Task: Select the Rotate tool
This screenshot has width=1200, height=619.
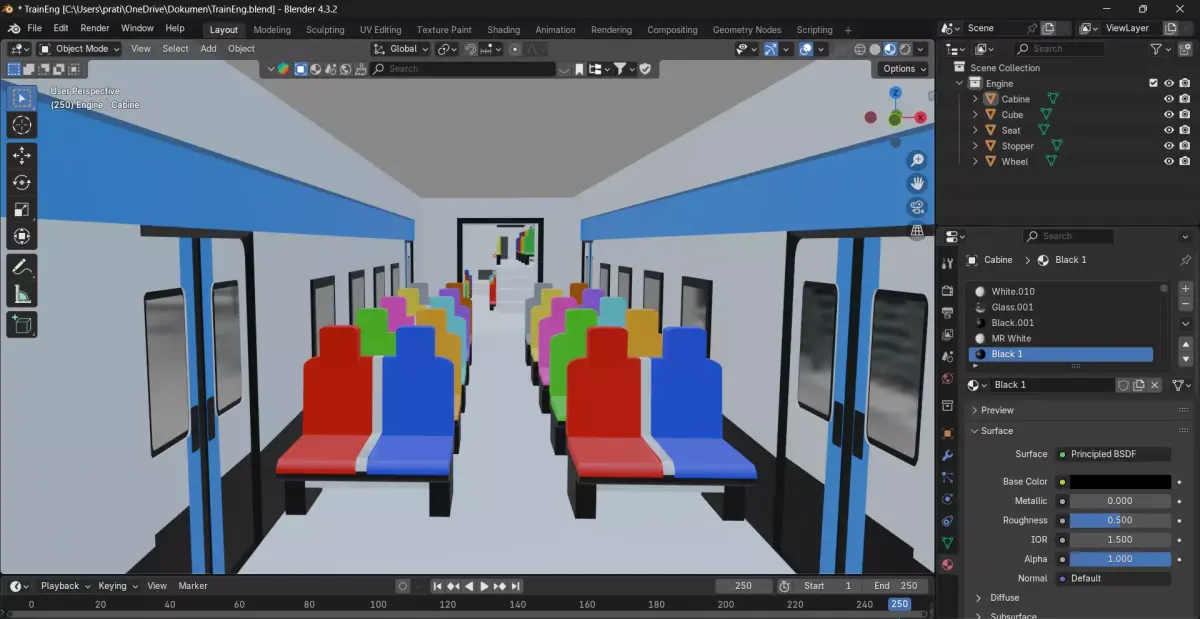Action: coord(22,183)
